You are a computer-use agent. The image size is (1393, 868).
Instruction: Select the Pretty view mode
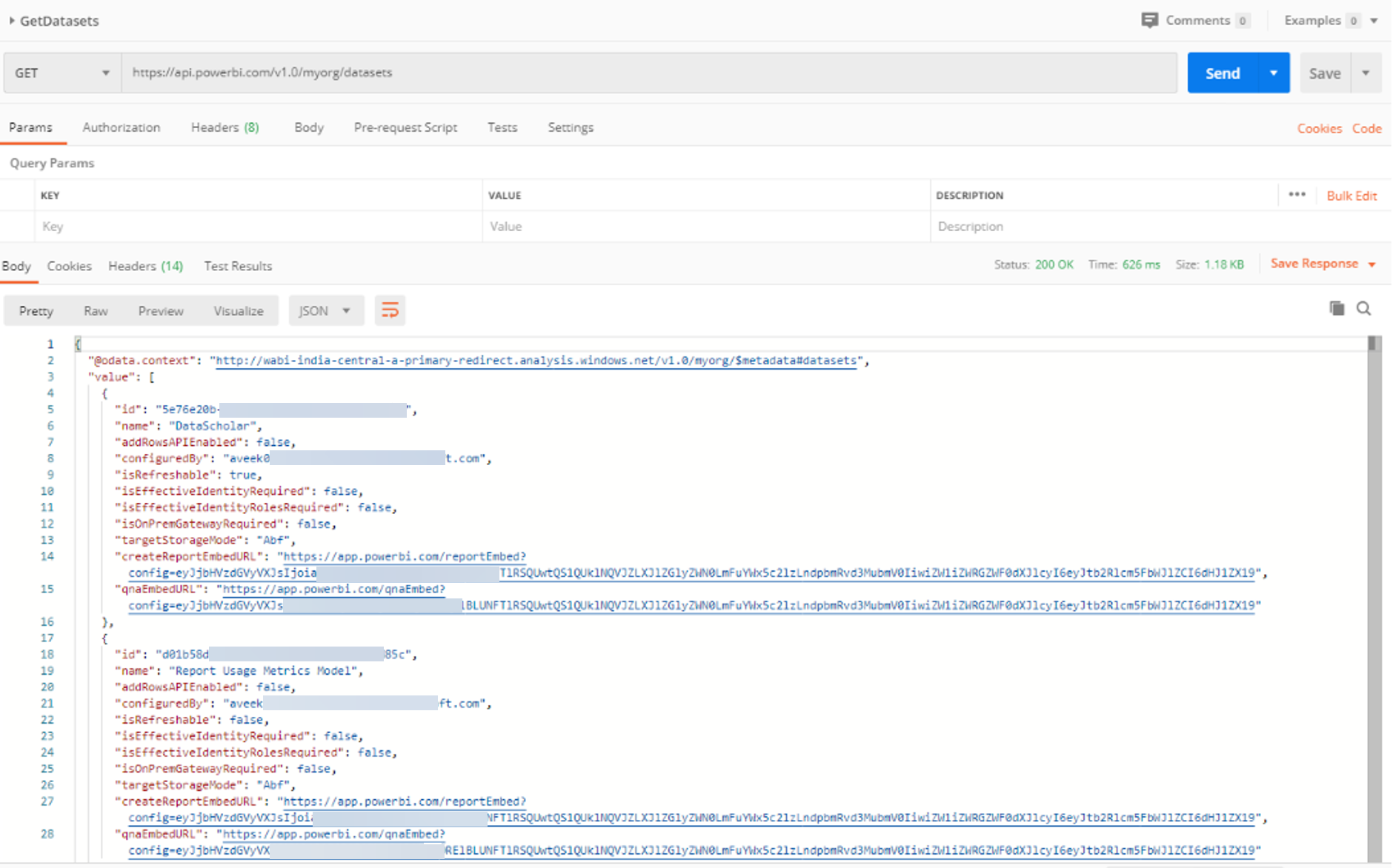coord(36,311)
